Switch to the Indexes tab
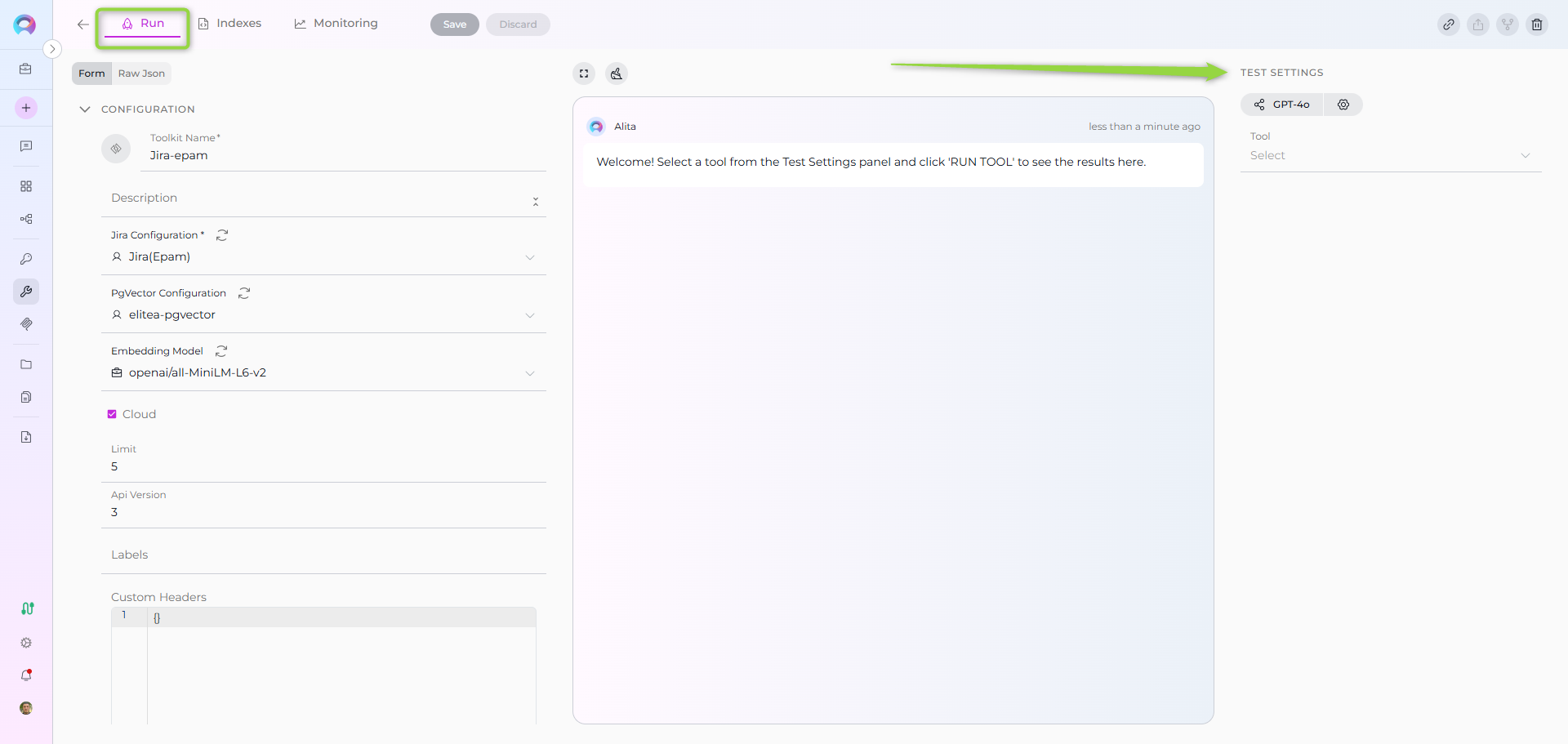The image size is (1568, 744). pyautogui.click(x=230, y=24)
